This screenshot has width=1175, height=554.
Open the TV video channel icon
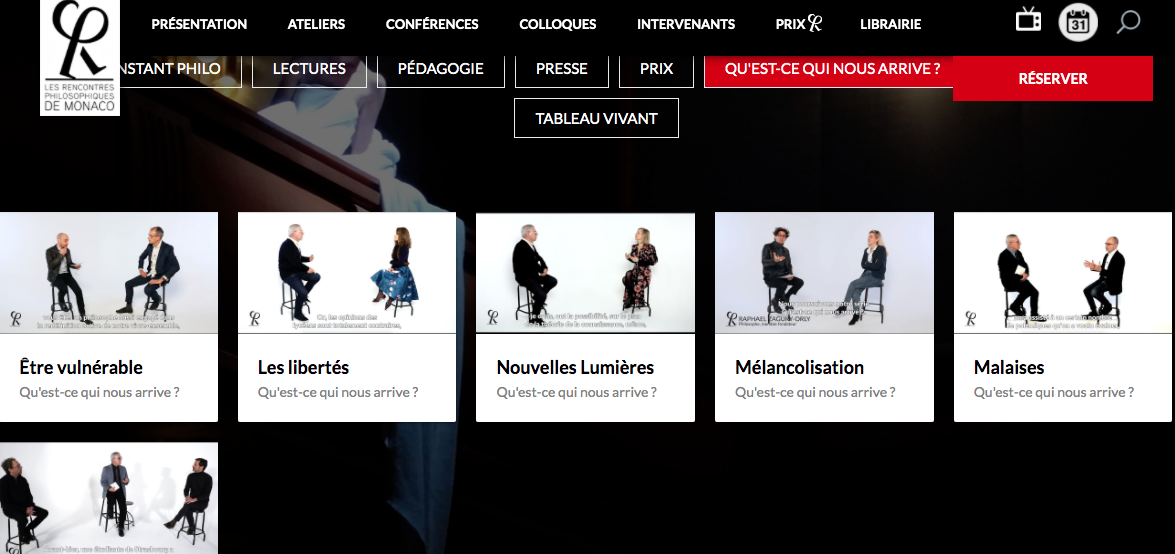1028,19
